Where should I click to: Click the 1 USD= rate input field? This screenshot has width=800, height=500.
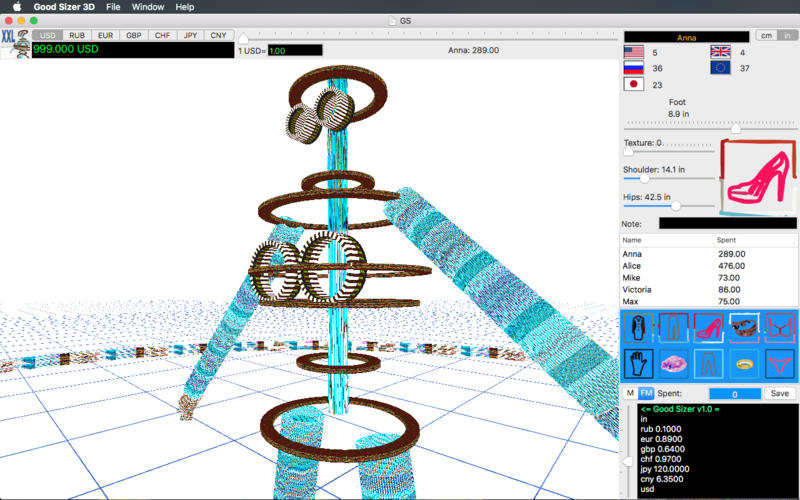click(295, 51)
